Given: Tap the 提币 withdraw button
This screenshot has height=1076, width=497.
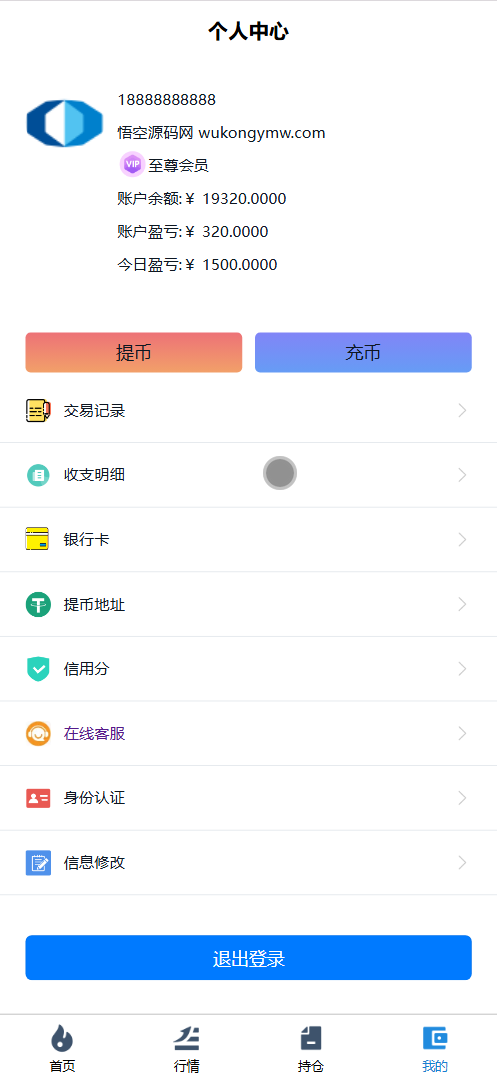Looking at the screenshot, I should [x=134, y=353].
